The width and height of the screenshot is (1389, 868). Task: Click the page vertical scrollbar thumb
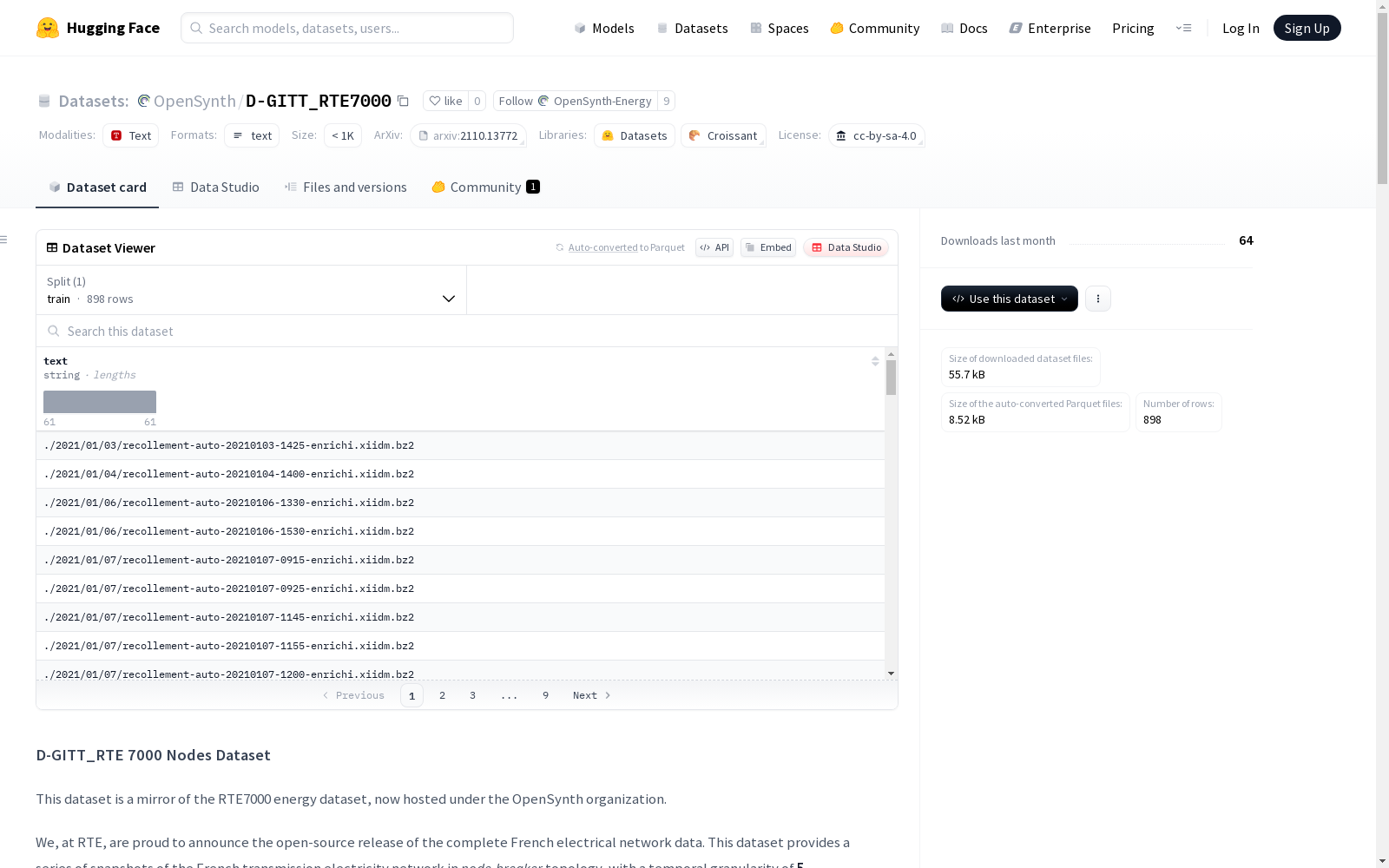point(1382,97)
